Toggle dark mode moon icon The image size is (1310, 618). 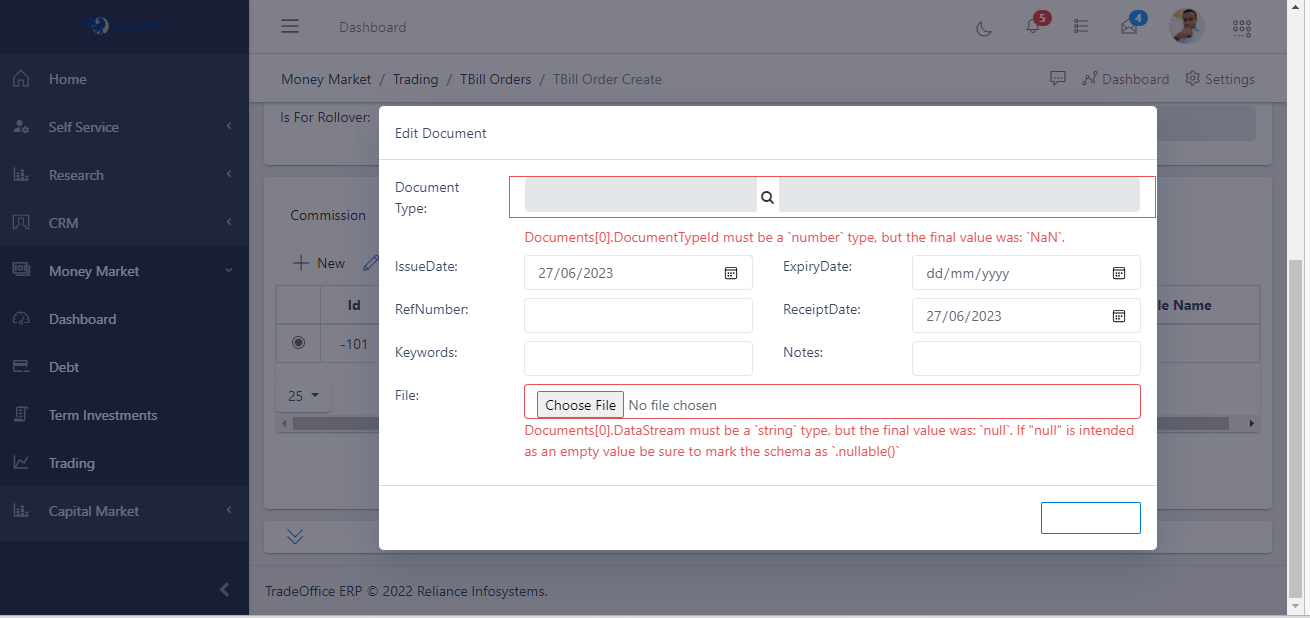tap(984, 27)
